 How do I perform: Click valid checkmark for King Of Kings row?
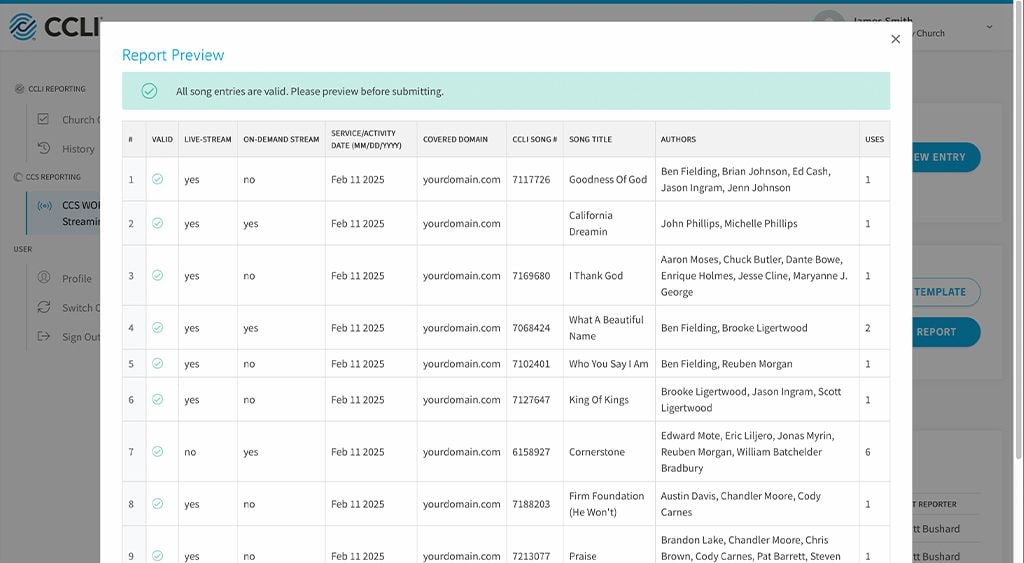coord(157,400)
